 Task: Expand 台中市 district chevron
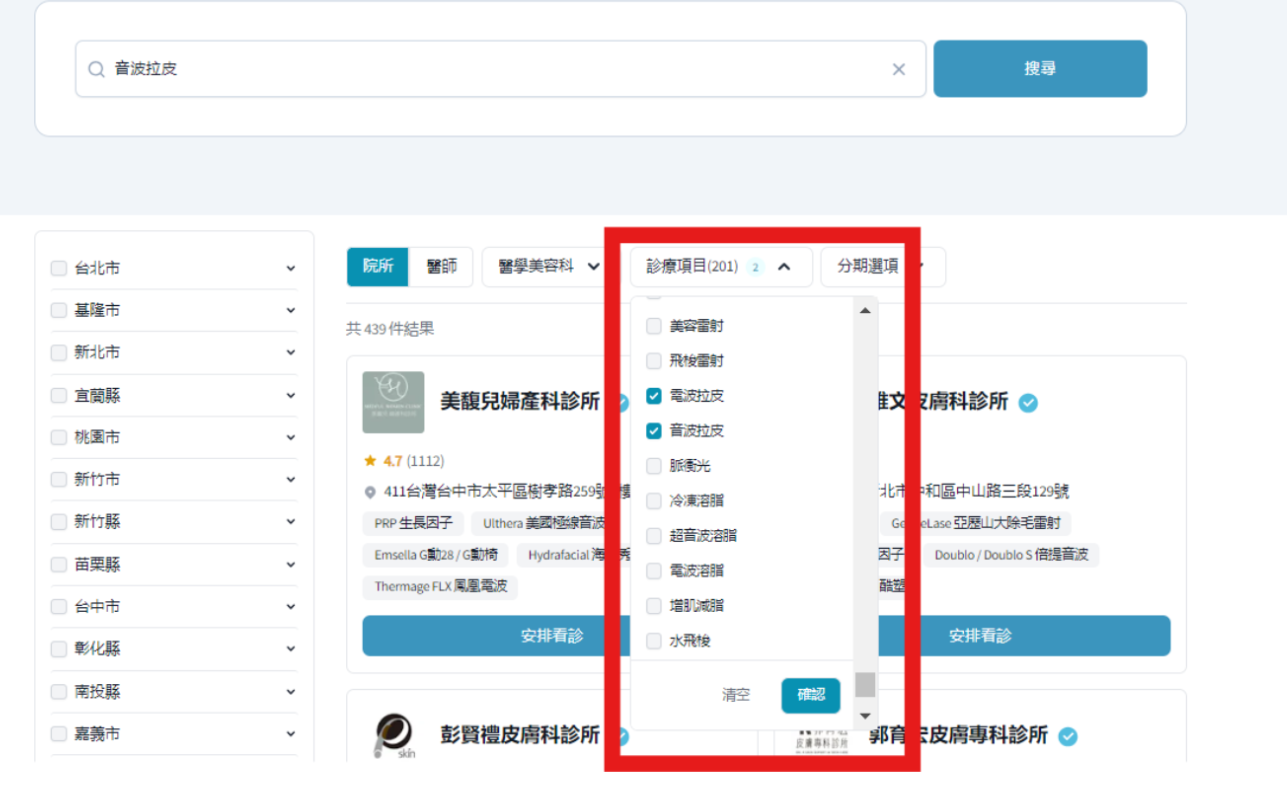(290, 606)
